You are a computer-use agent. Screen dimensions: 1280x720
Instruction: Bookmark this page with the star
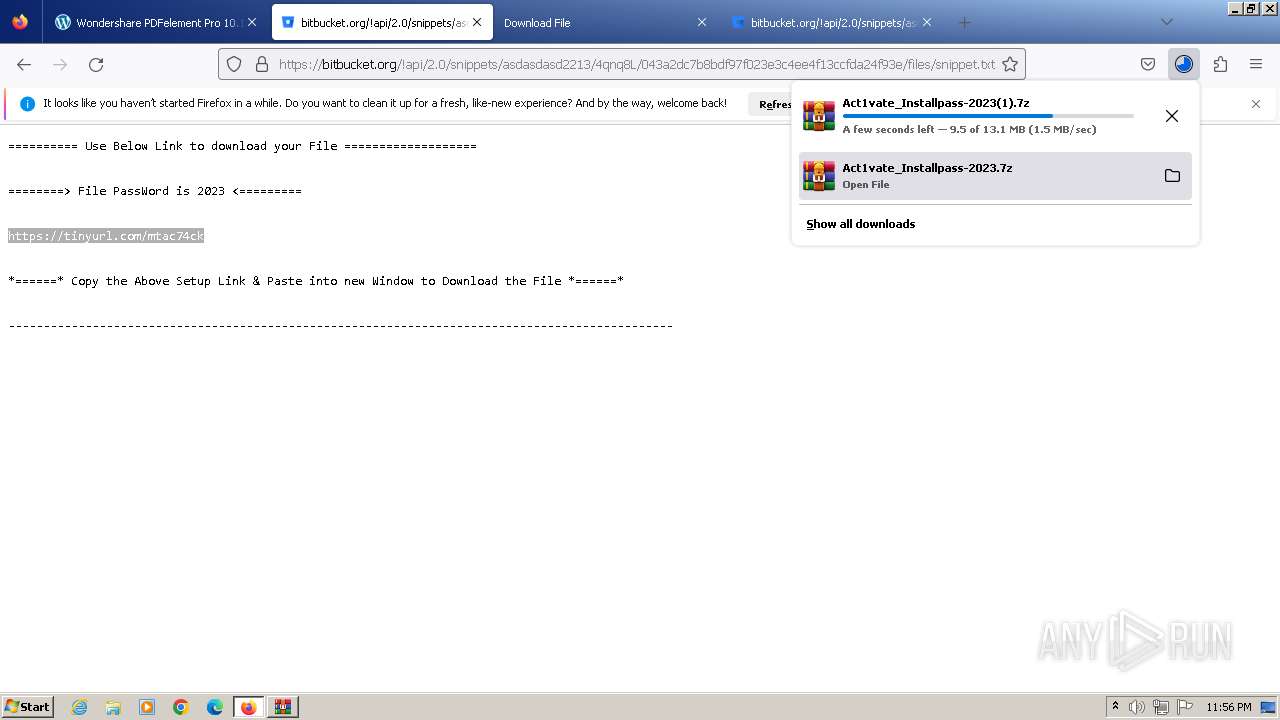[1010, 64]
